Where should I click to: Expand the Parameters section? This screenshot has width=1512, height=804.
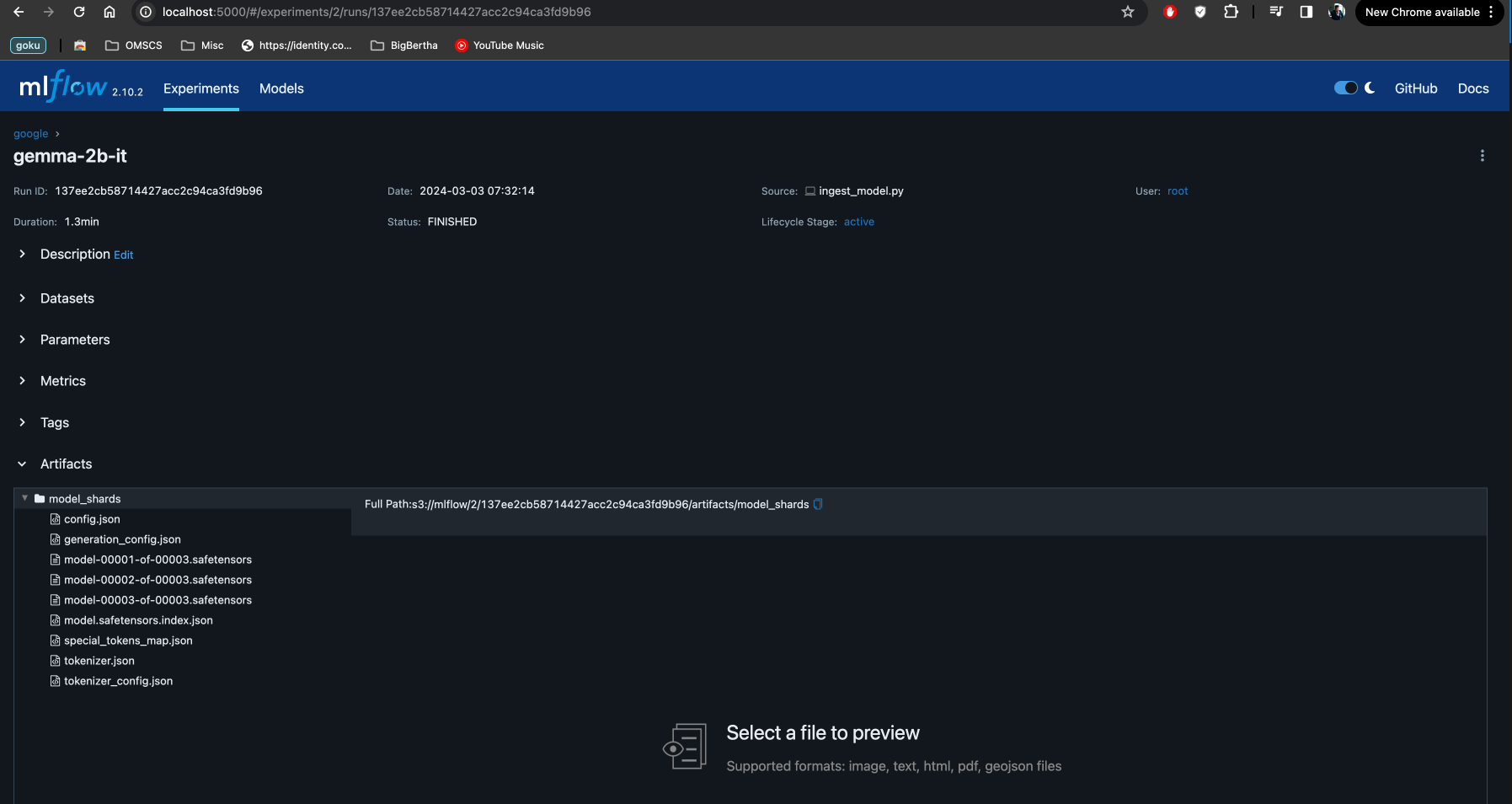[22, 340]
